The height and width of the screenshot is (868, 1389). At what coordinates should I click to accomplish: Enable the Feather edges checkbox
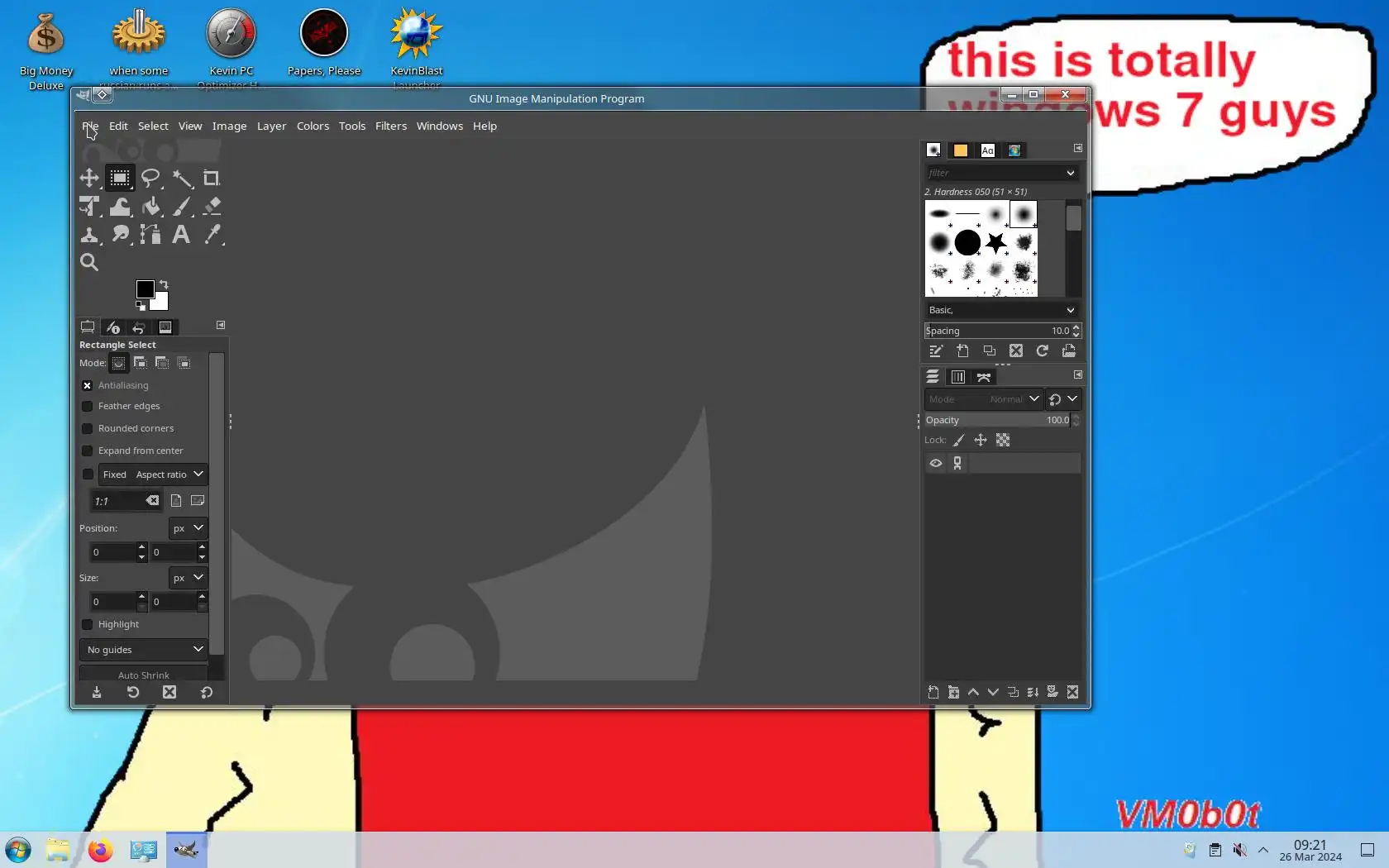point(88,406)
